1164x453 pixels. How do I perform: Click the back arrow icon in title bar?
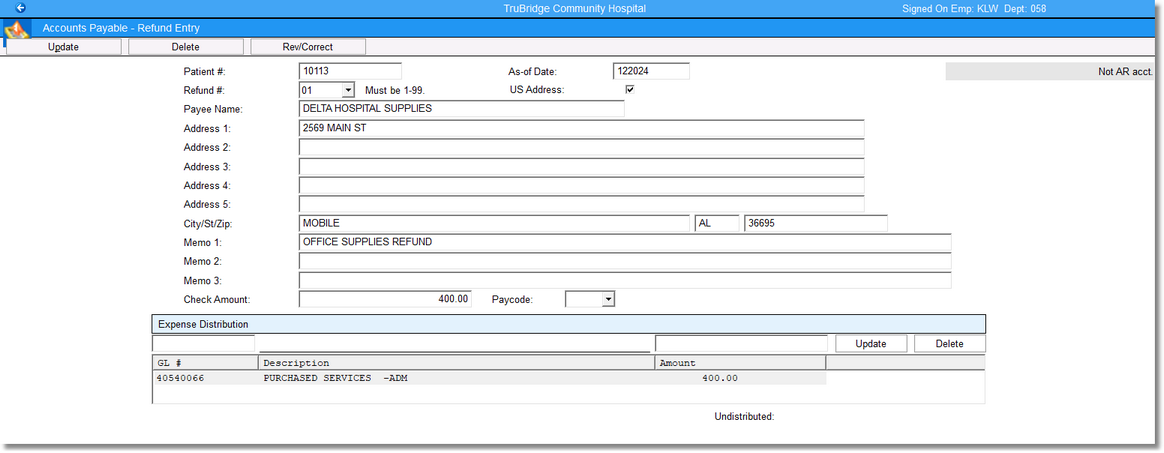click(x=21, y=8)
